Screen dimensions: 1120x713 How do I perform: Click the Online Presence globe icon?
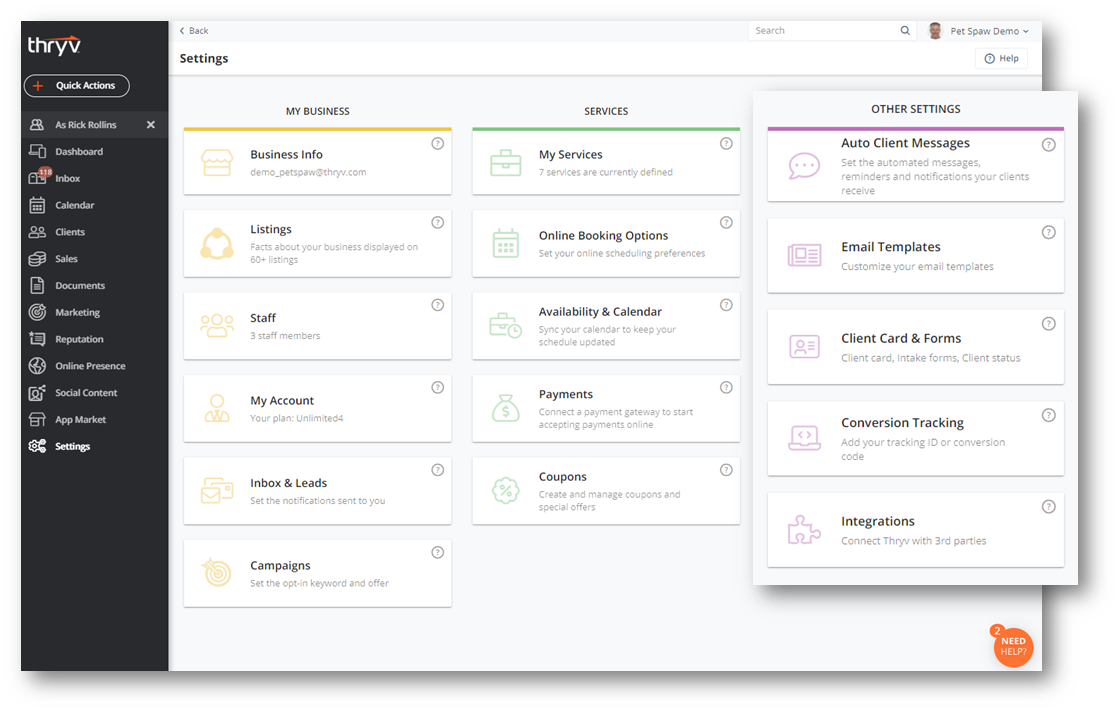37,366
